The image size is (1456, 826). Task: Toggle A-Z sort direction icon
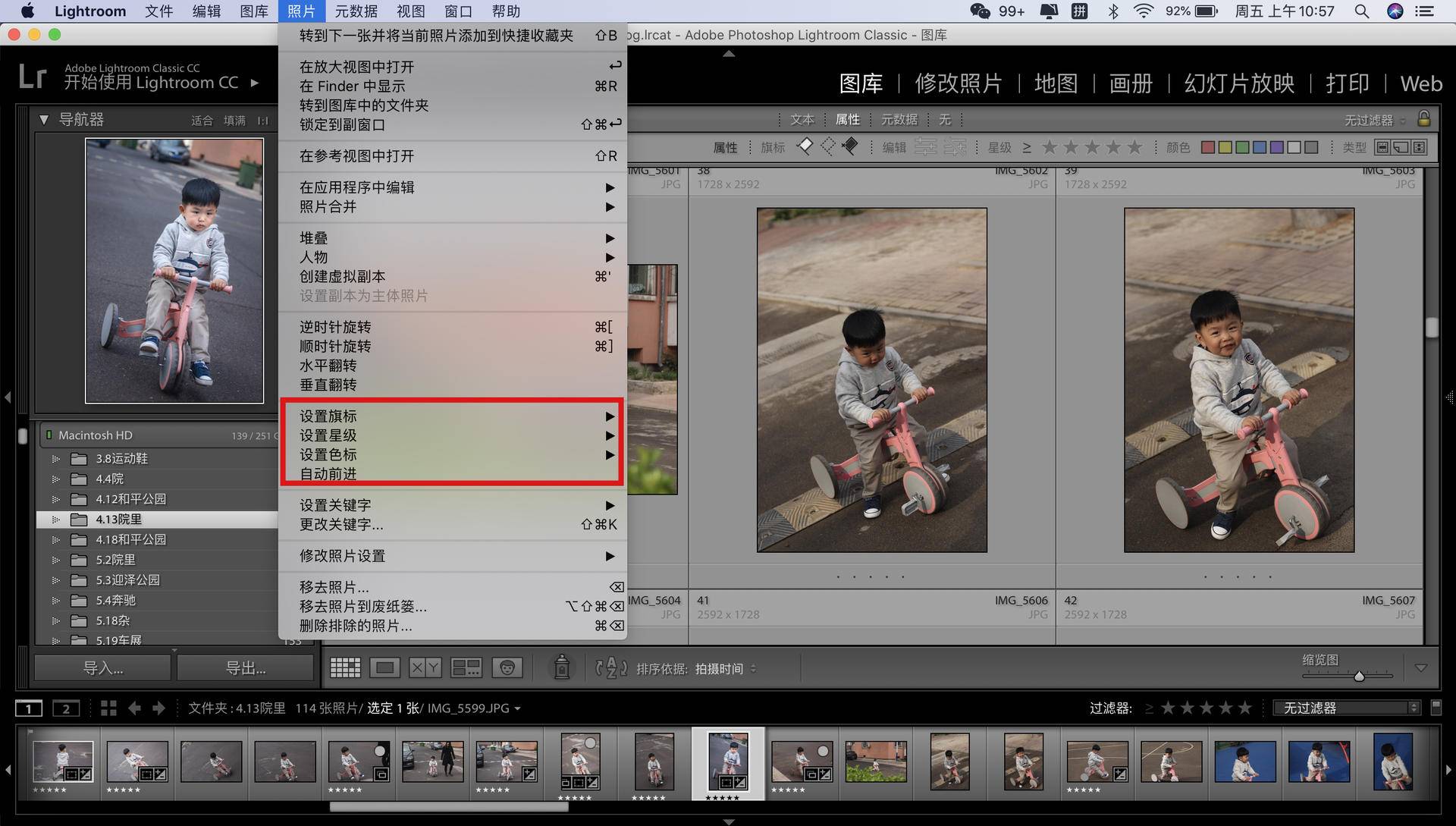click(611, 667)
